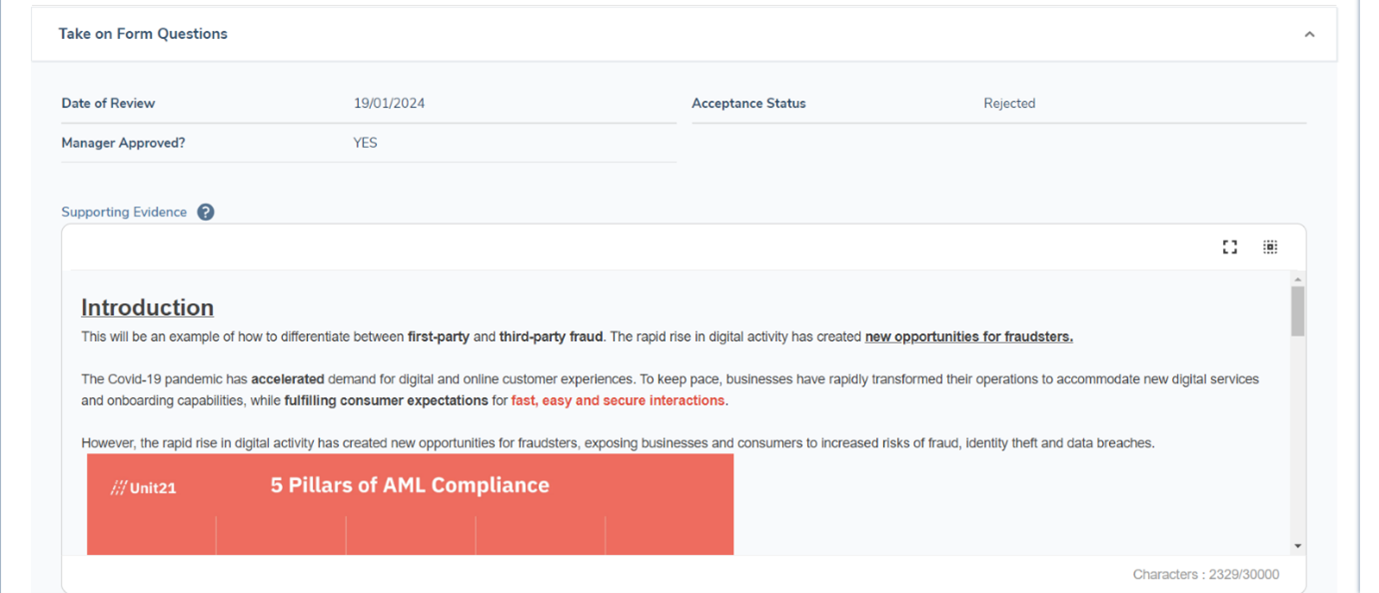
Task: Click the underlined 'new opportunities for fraudsters' text
Action: click(x=968, y=337)
